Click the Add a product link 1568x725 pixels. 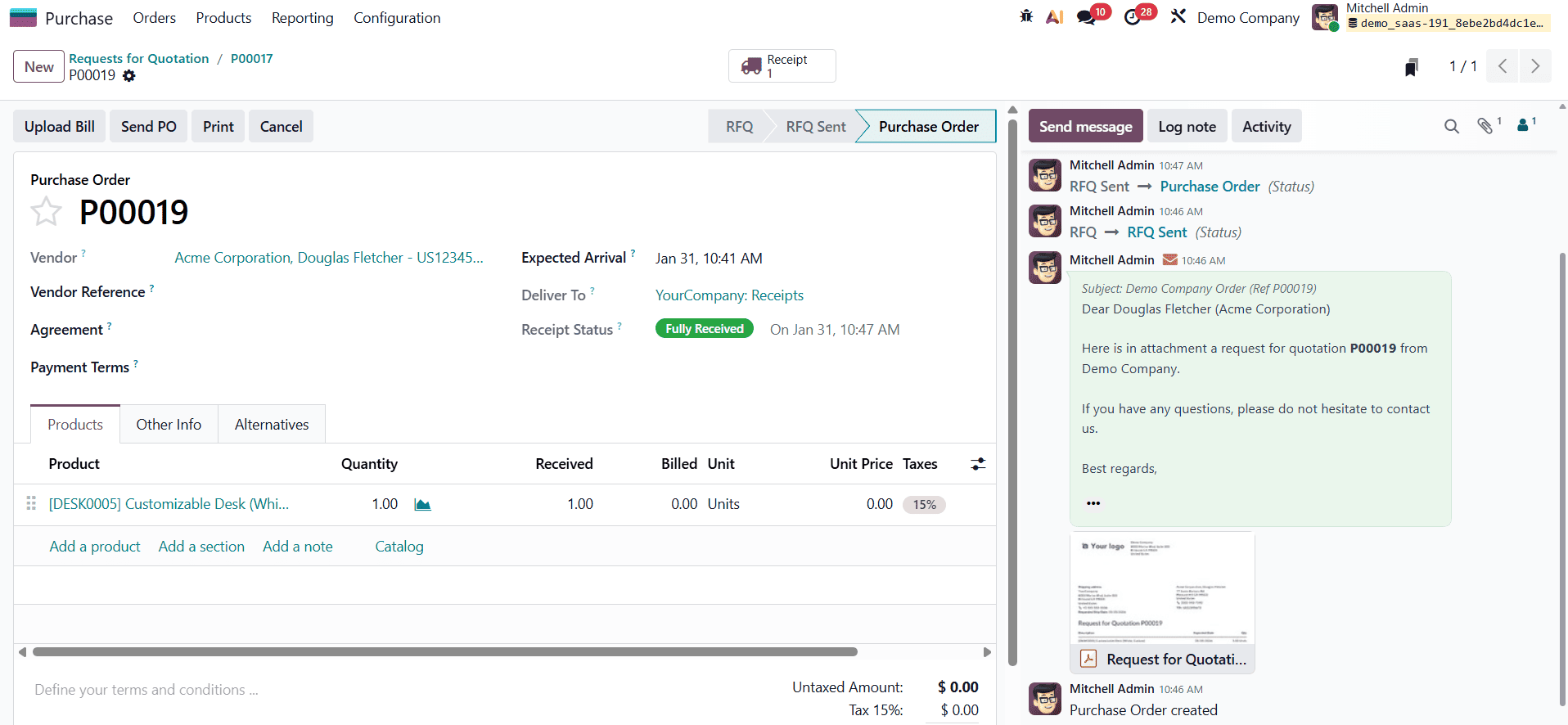tap(95, 547)
